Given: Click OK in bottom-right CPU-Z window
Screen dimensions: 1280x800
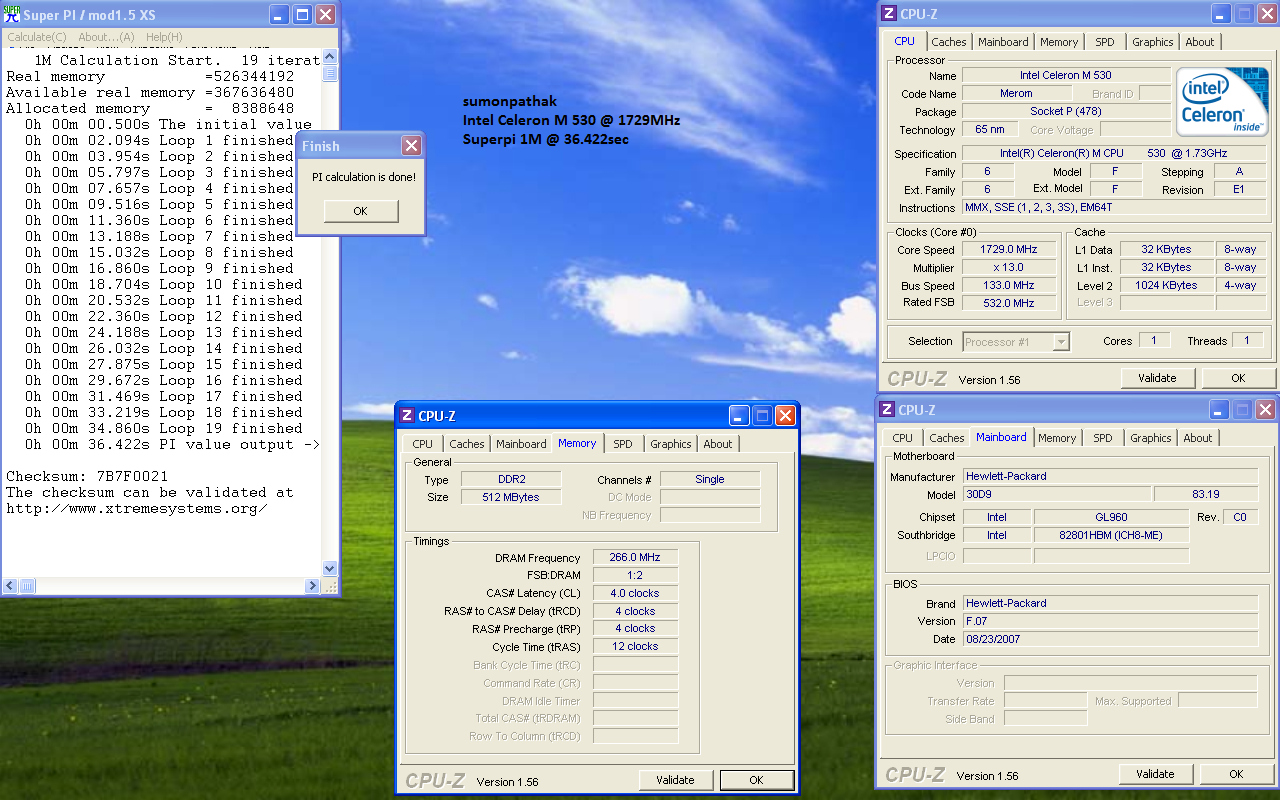Looking at the screenshot, I should coord(1236,774).
